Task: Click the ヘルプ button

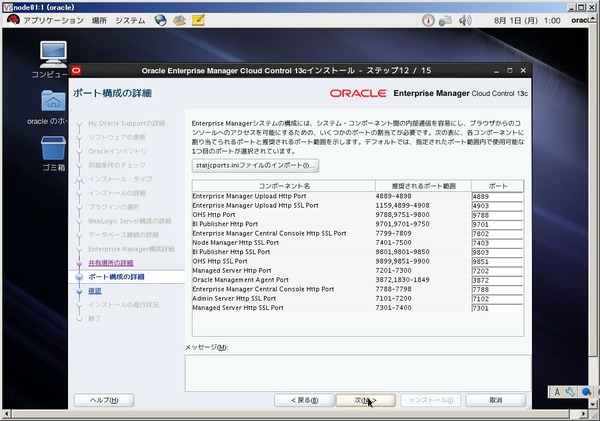Action: click(x=104, y=400)
